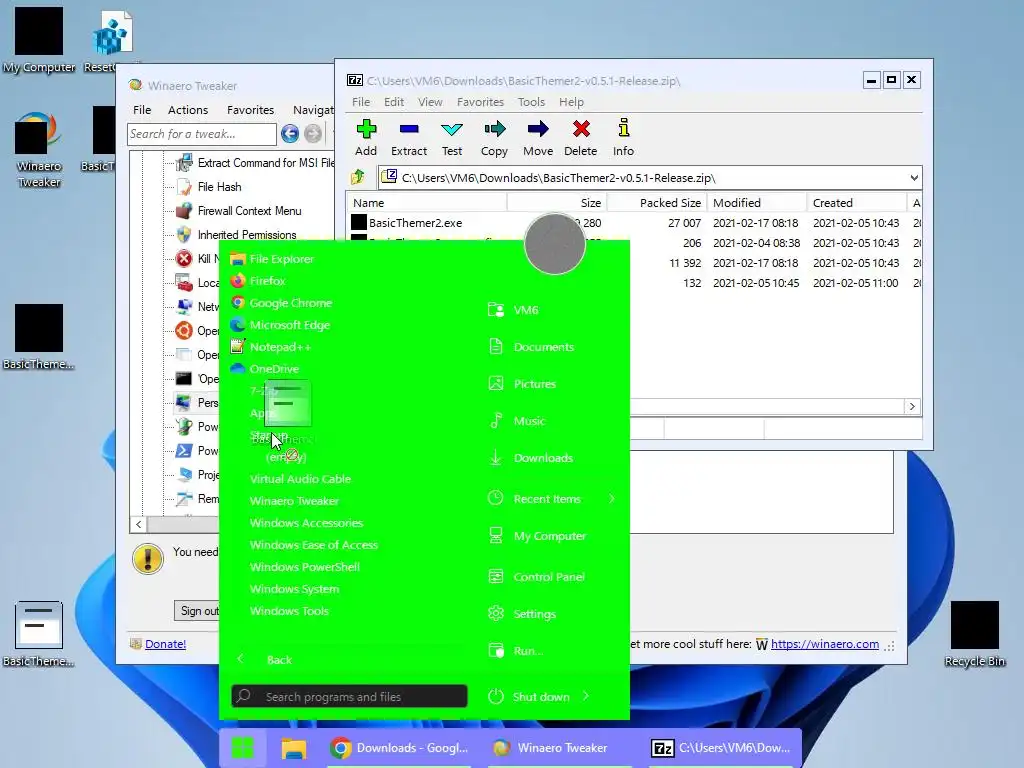Open File Explorer from start menu
Screen dimensions: 1024x768
272,259
